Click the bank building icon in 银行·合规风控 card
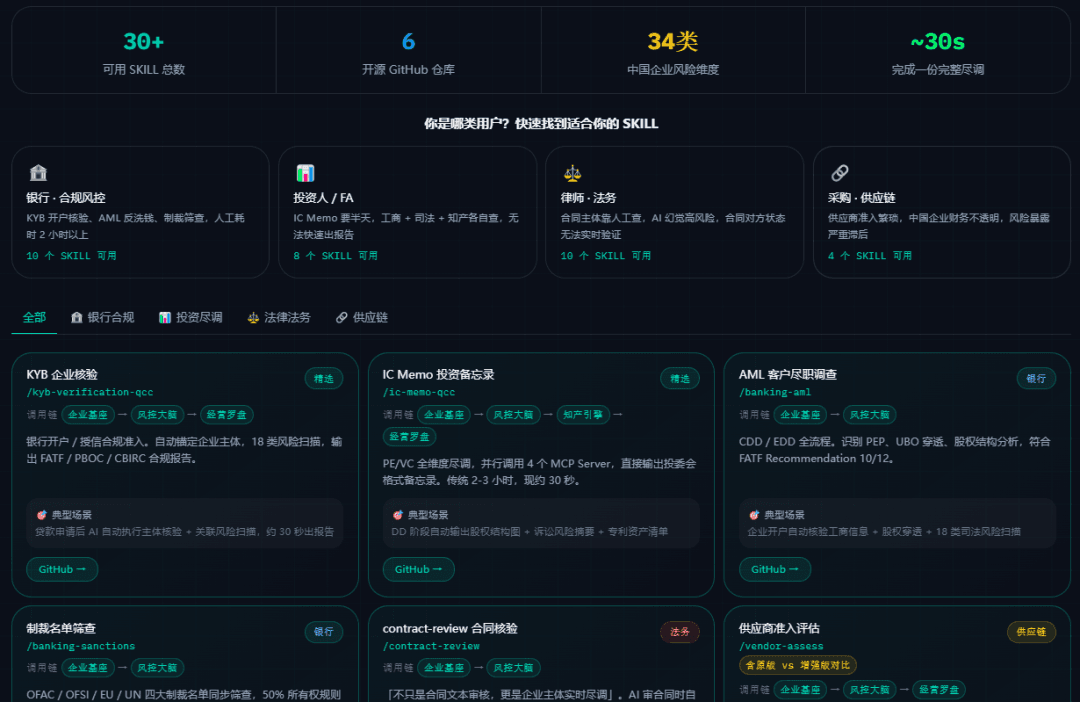This screenshot has width=1080, height=702. (38, 172)
